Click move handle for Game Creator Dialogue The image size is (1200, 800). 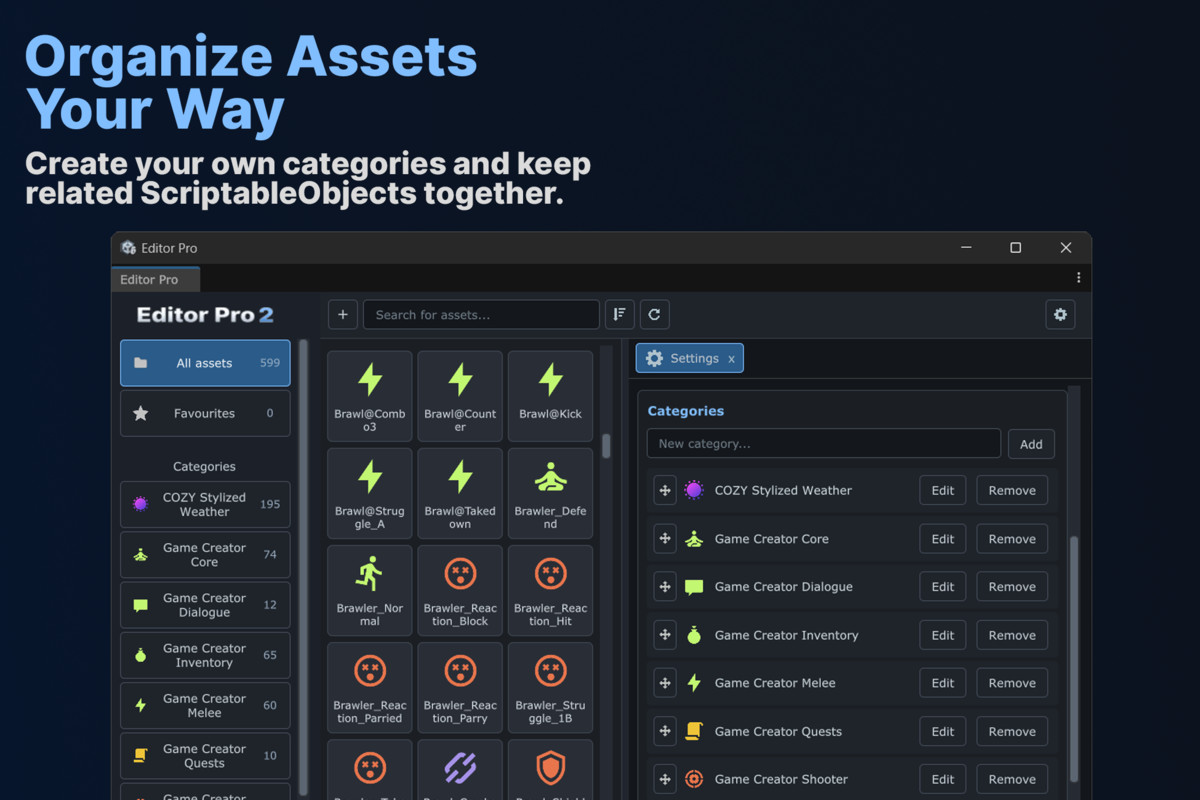point(665,586)
